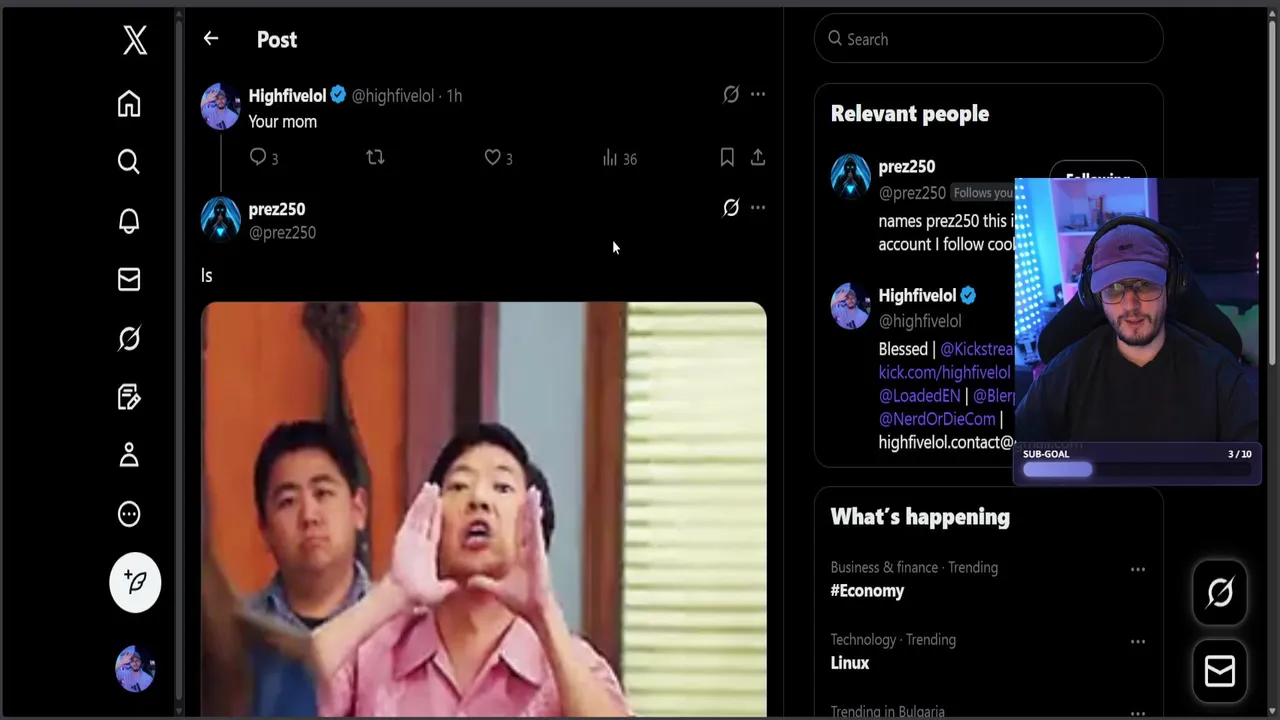Open the 1h timestamp link

pos(454,96)
